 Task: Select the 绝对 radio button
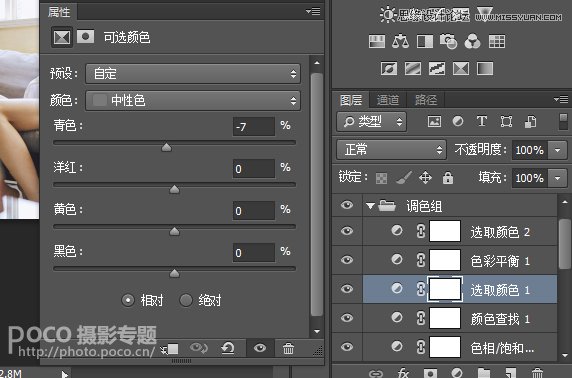click(186, 300)
